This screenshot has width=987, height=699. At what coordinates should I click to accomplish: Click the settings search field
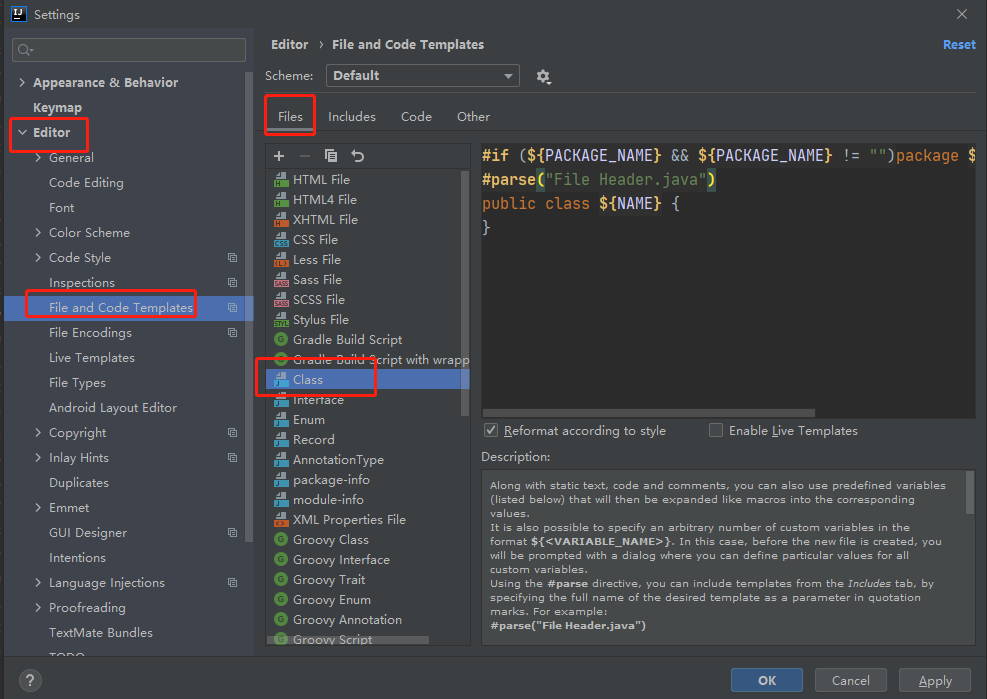click(130, 50)
